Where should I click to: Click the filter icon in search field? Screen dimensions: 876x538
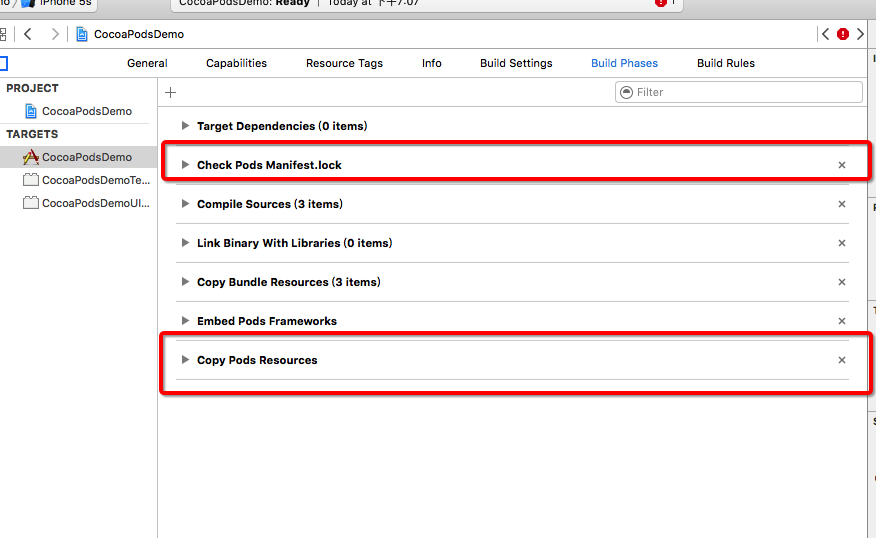coord(627,92)
